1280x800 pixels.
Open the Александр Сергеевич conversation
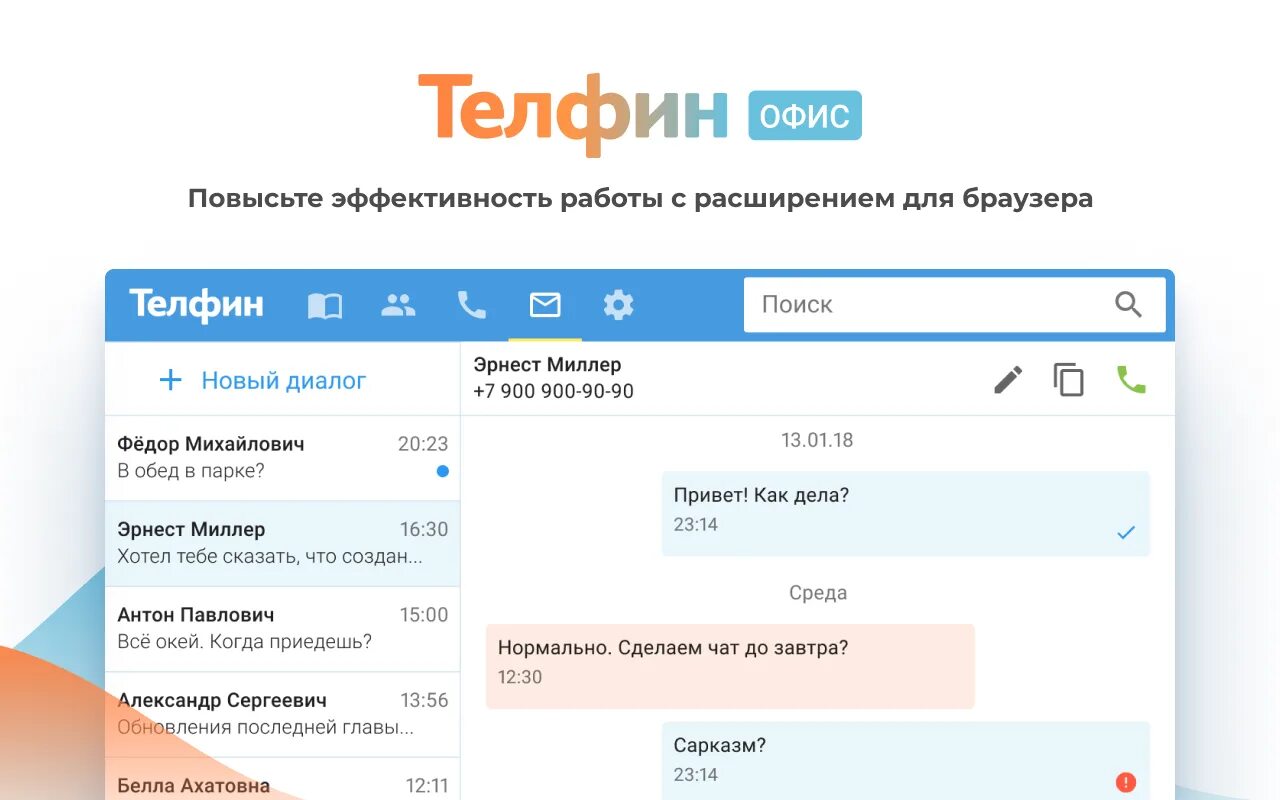282,714
